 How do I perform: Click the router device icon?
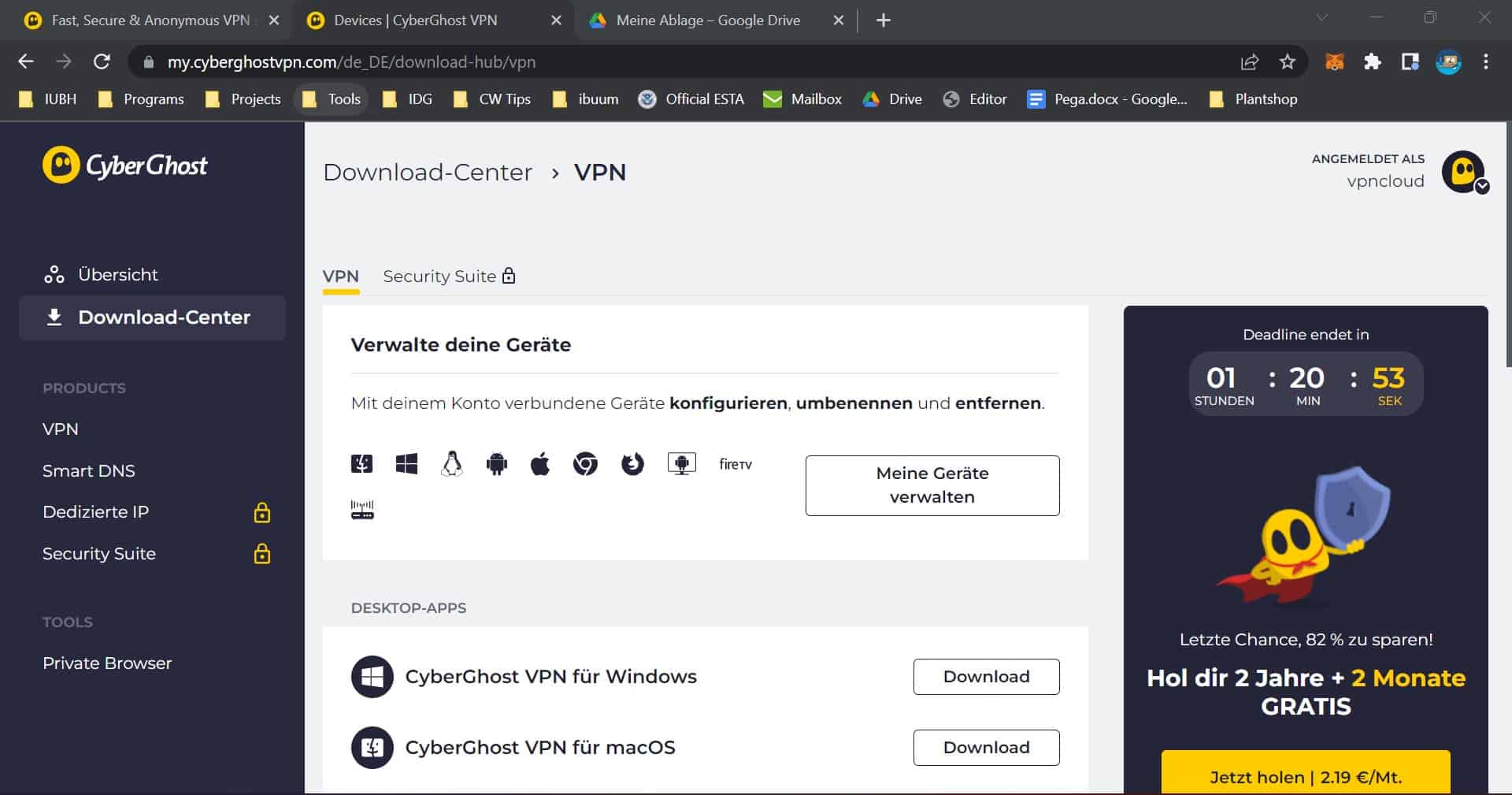[362, 510]
